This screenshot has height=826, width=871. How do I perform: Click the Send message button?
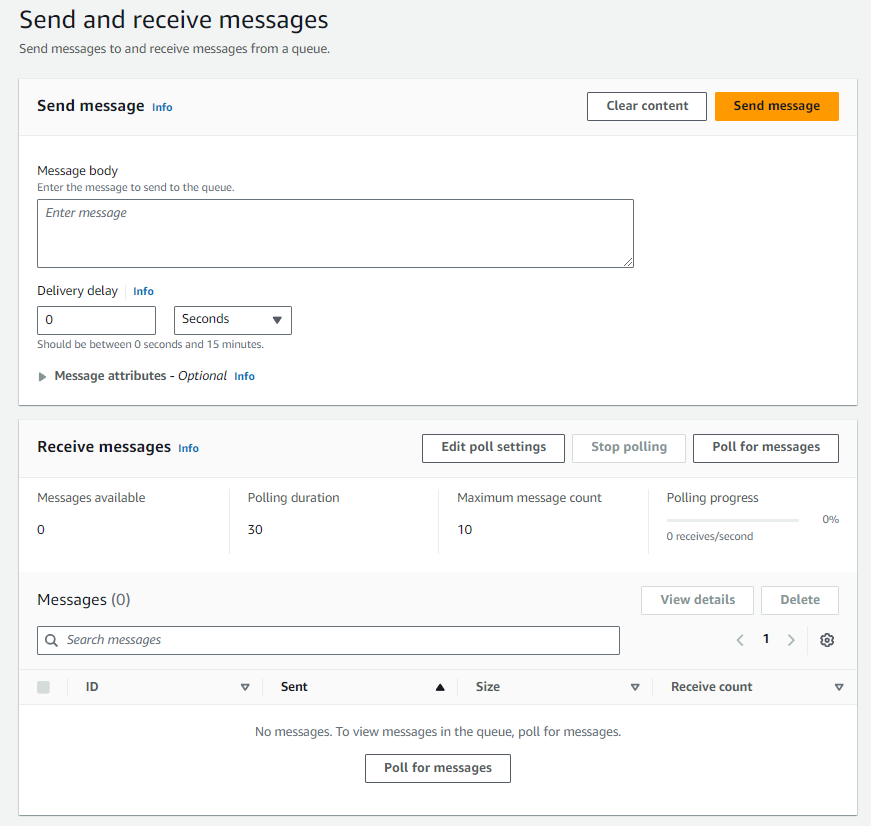tap(776, 106)
